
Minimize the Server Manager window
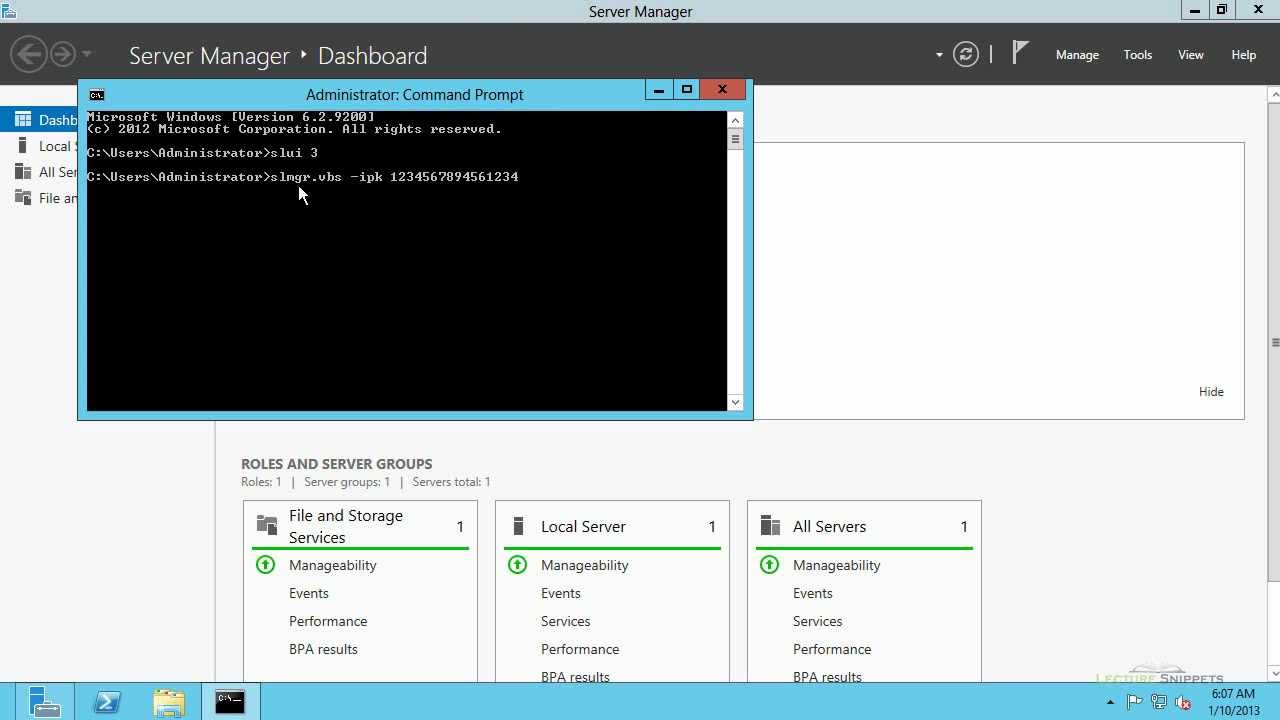click(1194, 9)
